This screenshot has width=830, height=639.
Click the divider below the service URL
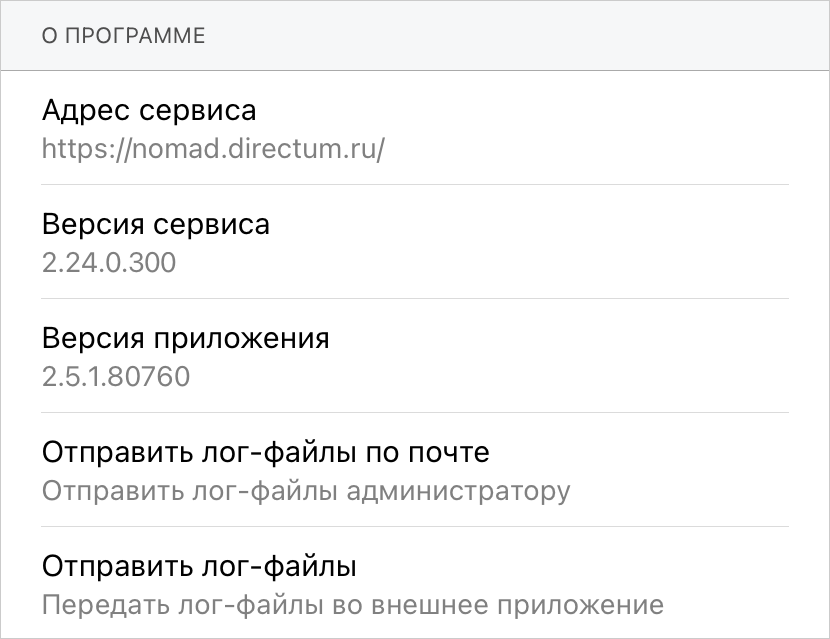[415, 184]
